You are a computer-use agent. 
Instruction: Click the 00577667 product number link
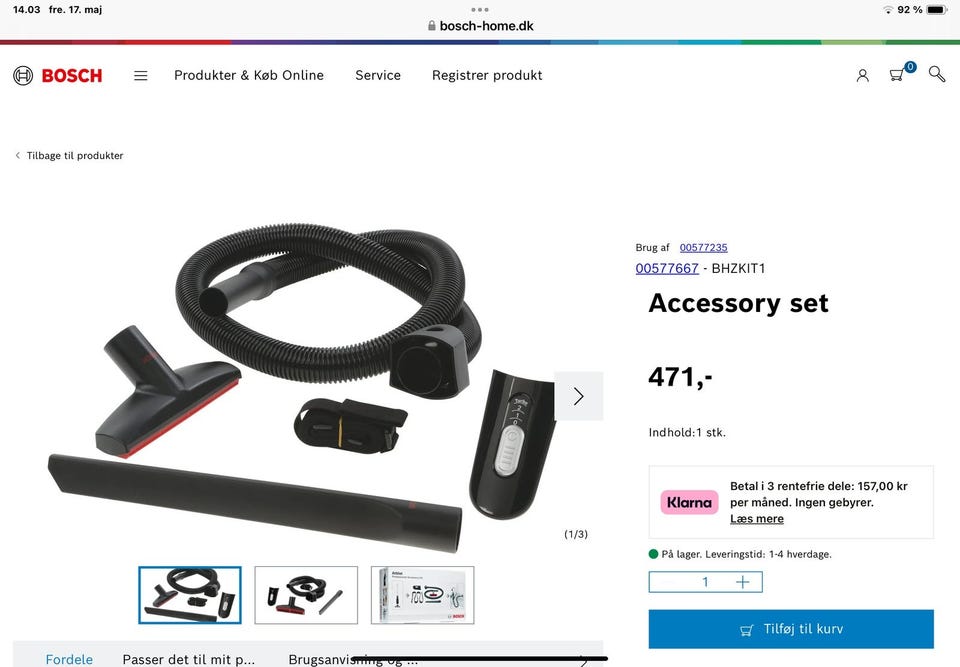(667, 268)
